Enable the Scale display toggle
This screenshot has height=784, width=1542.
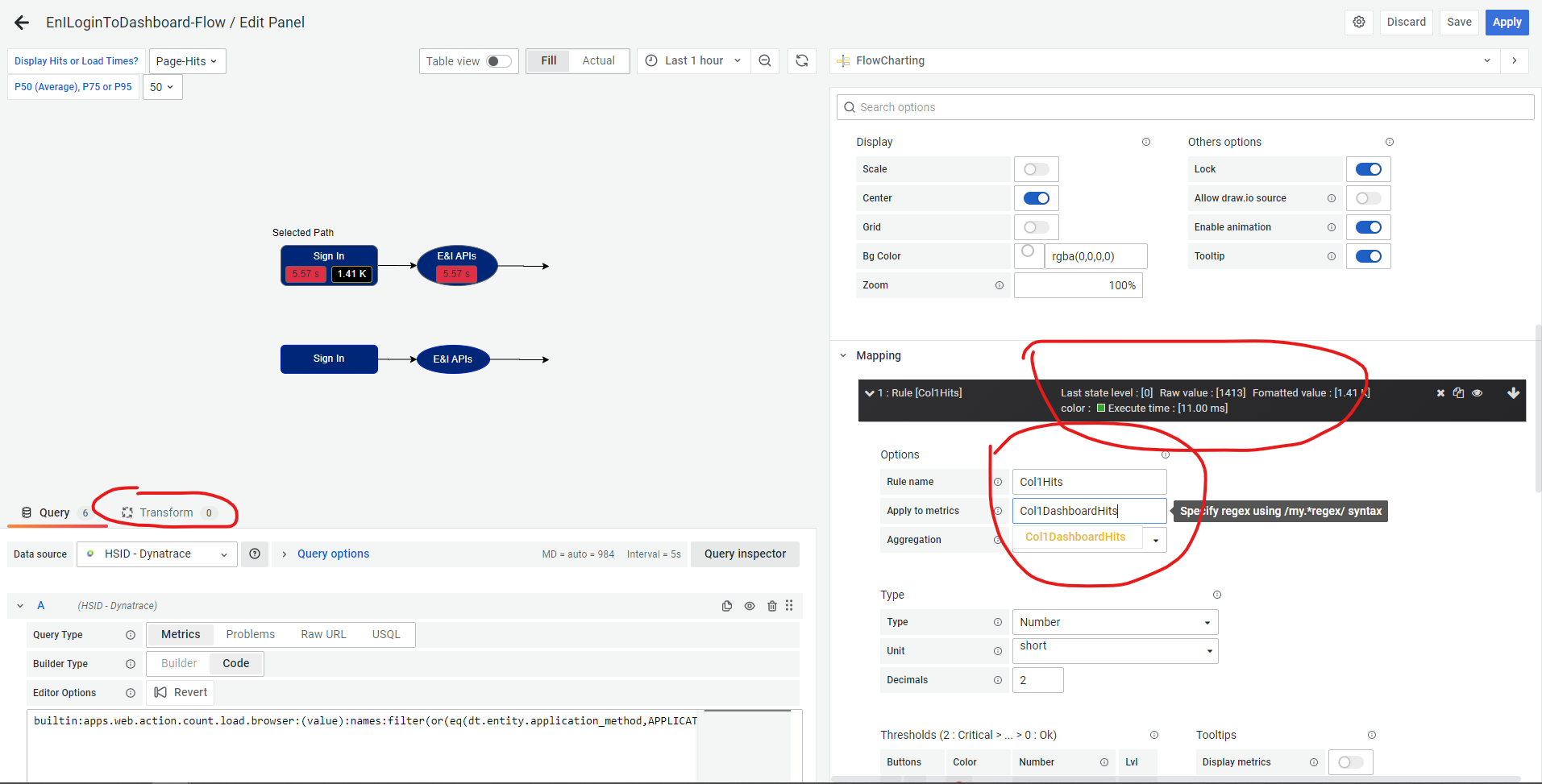coord(1037,168)
